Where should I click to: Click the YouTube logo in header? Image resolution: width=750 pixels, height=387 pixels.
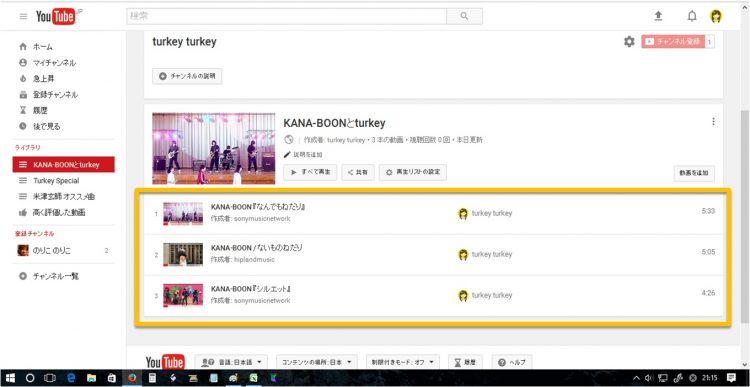56,17
